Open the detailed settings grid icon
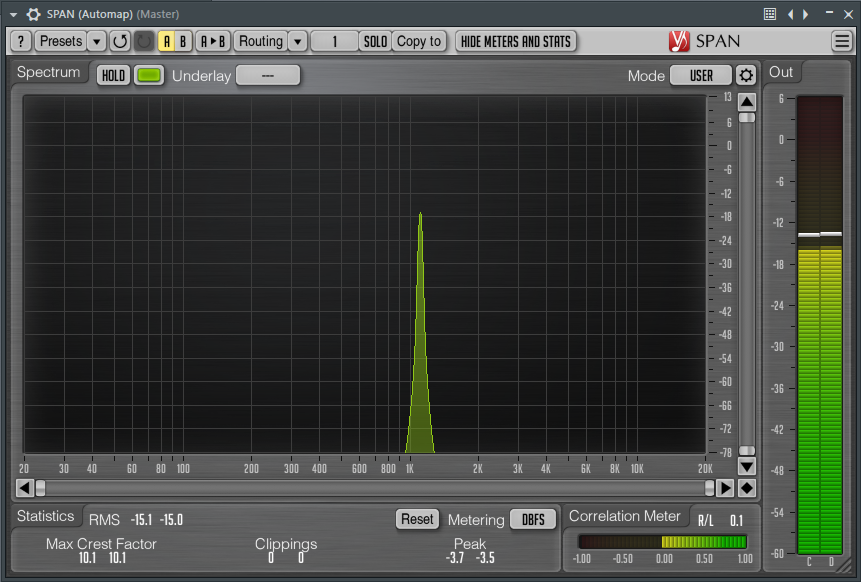 (x=770, y=14)
